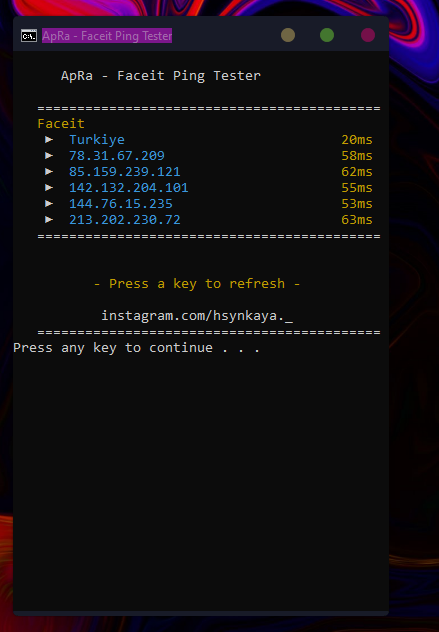439x632 pixels.
Task: Click the Press a key to refresh text
Action: tap(197, 284)
